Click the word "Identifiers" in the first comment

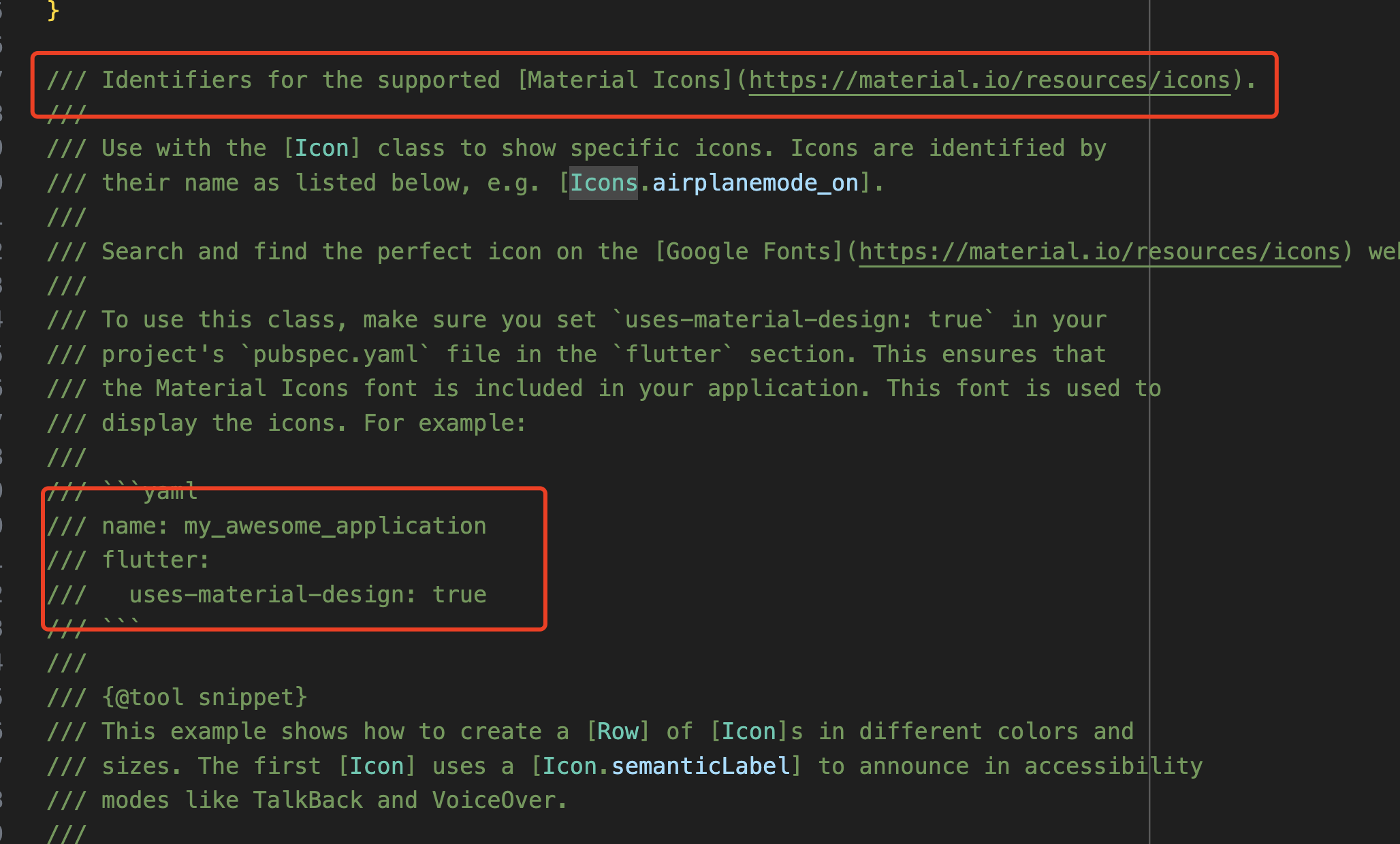click(177, 80)
